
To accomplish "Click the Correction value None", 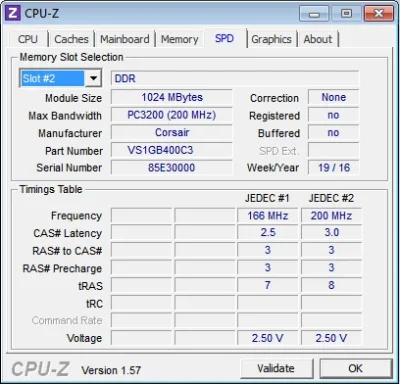I will (333, 97).
